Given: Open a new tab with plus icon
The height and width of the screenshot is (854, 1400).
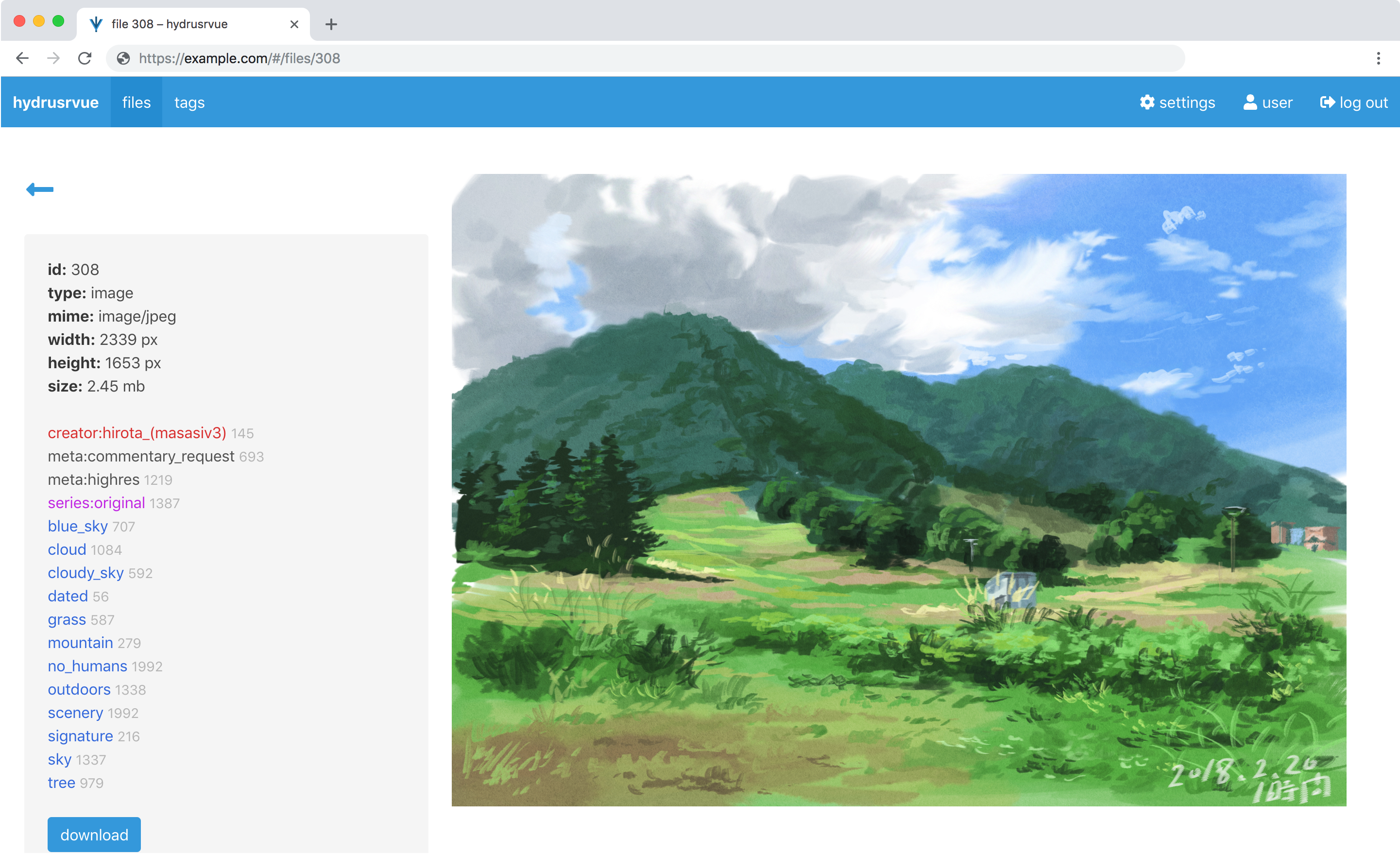Looking at the screenshot, I should pos(331,24).
